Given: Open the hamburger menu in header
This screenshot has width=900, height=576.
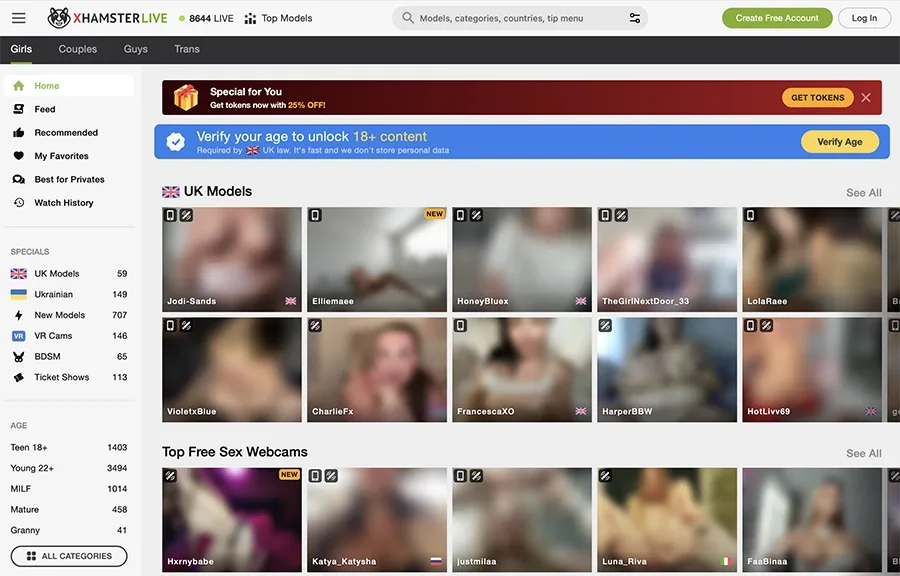Looking at the screenshot, I should [x=20, y=18].
